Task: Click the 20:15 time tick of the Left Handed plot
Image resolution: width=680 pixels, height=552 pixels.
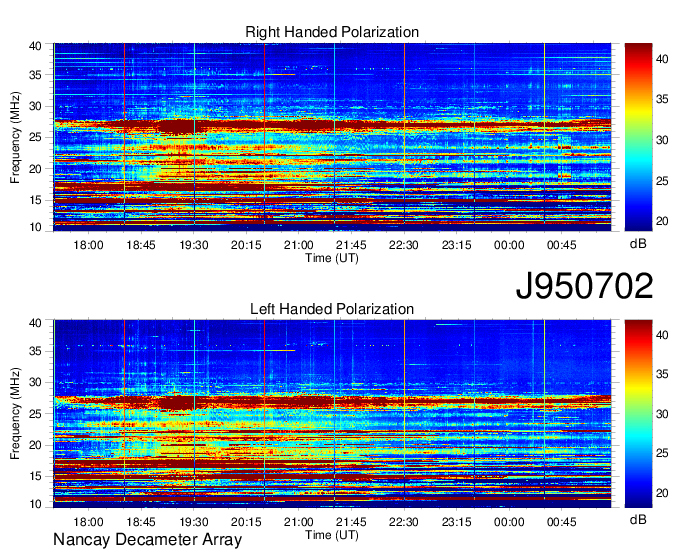Action: [x=246, y=522]
